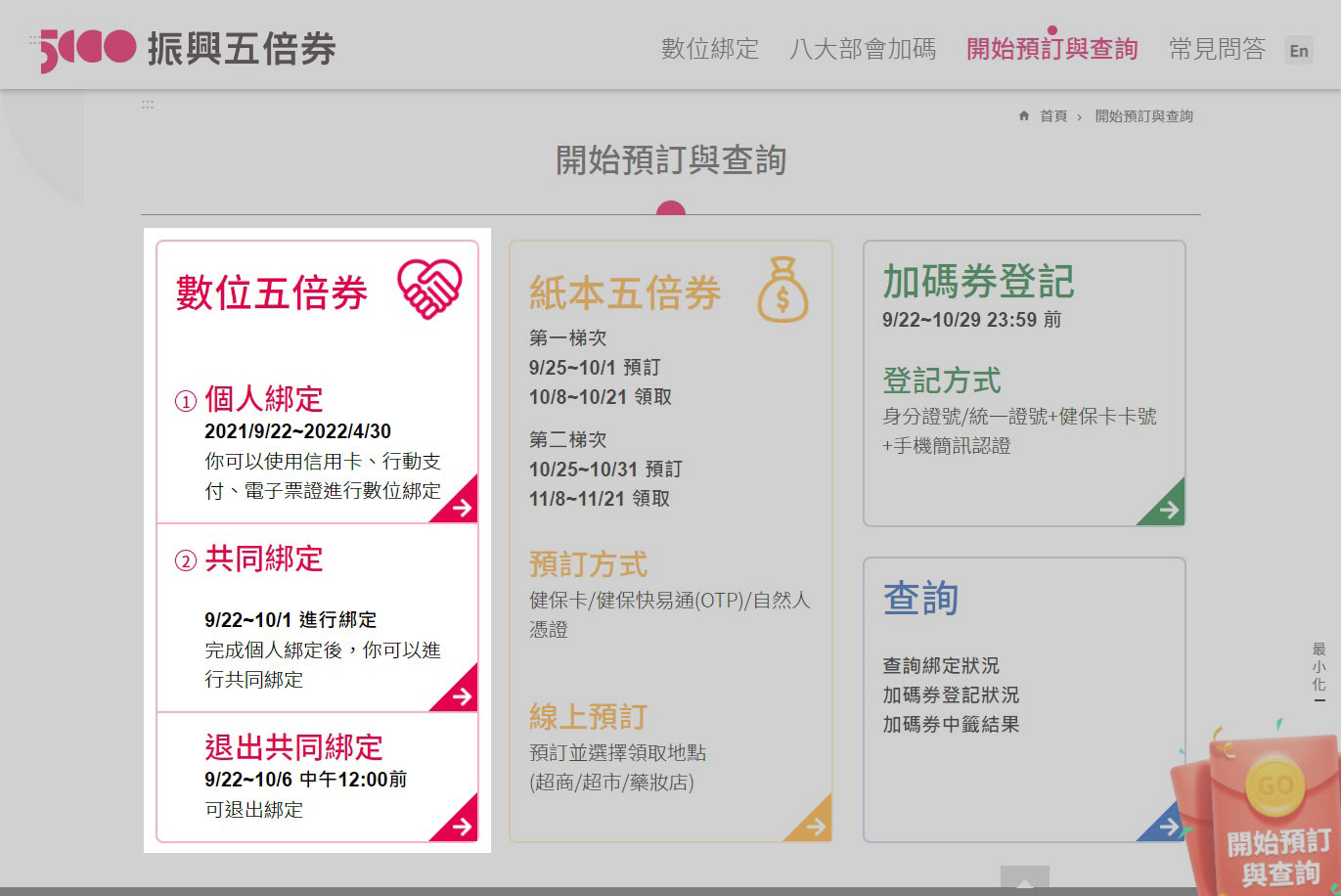Screen dimensions: 1341x896
Task: Click the 9/22~10/1 進行綁定 text
Action: (x=291, y=620)
